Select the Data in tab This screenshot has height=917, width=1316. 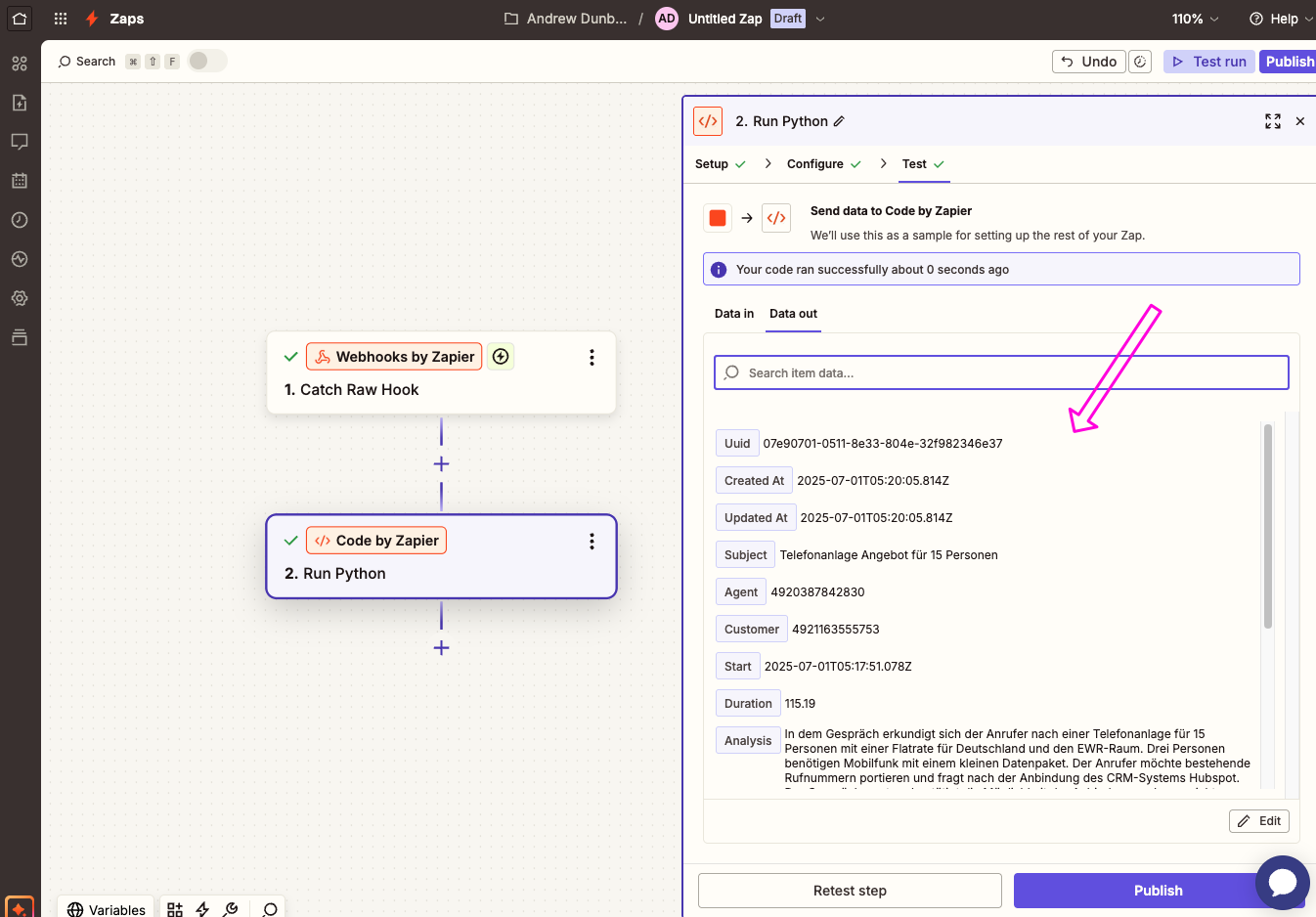pos(734,314)
